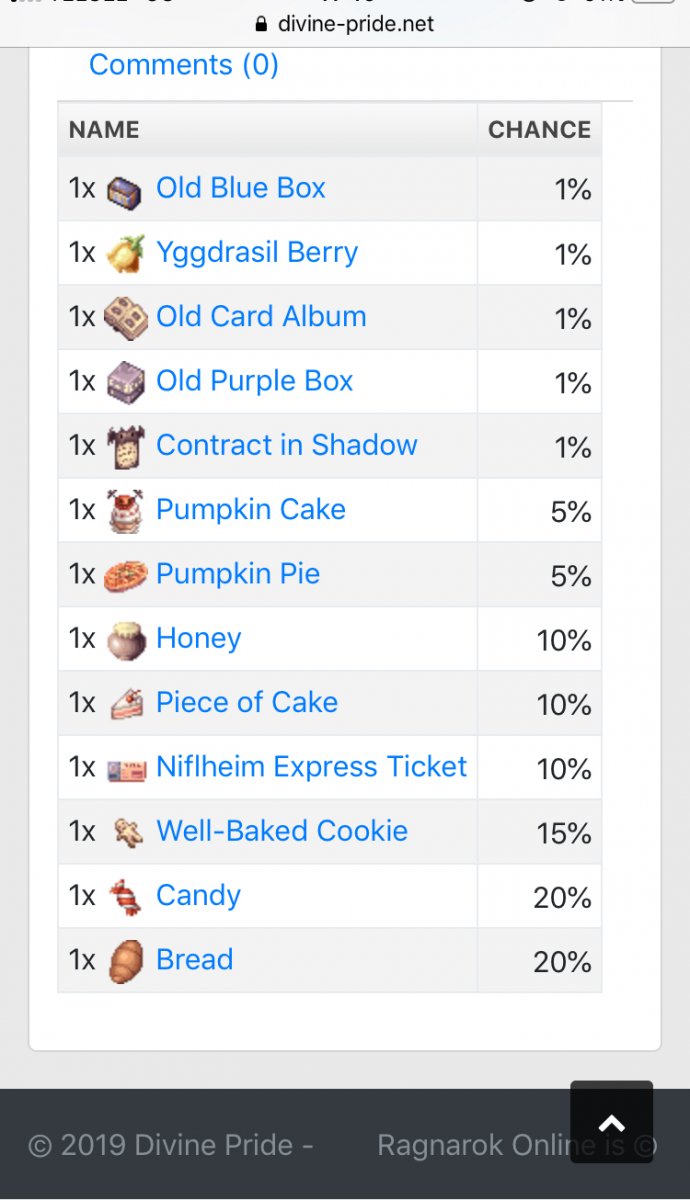Click the Pumpkin Pie item icon
The width and height of the screenshot is (690, 1200).
(126, 575)
